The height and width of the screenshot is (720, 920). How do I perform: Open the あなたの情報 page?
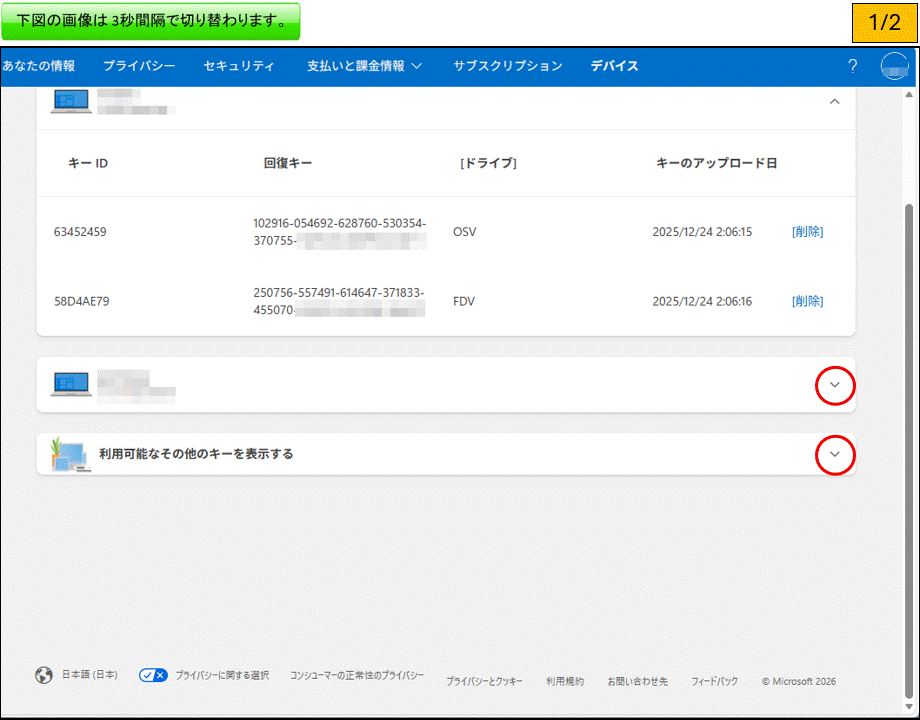pos(38,66)
